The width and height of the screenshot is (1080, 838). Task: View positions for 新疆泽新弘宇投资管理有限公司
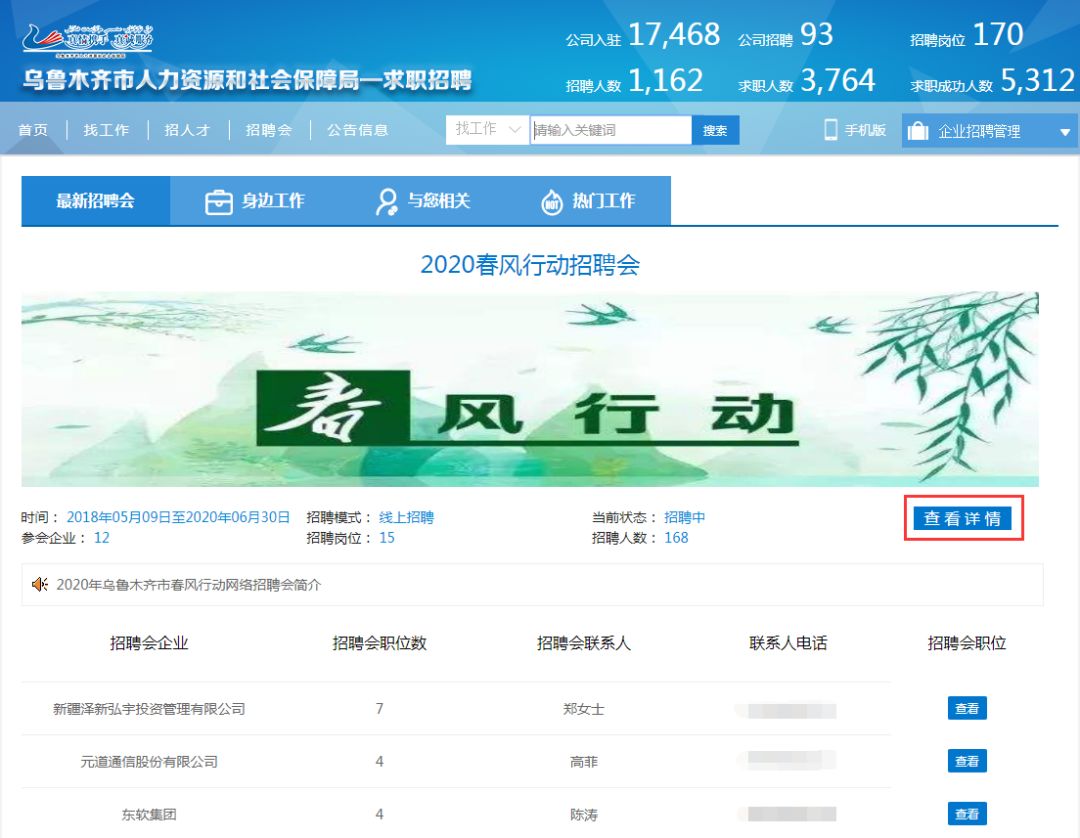967,708
